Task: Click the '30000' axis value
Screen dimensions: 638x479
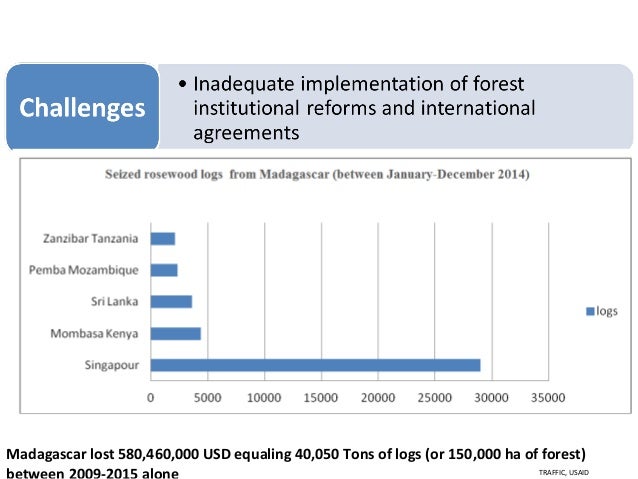Action: [492, 398]
